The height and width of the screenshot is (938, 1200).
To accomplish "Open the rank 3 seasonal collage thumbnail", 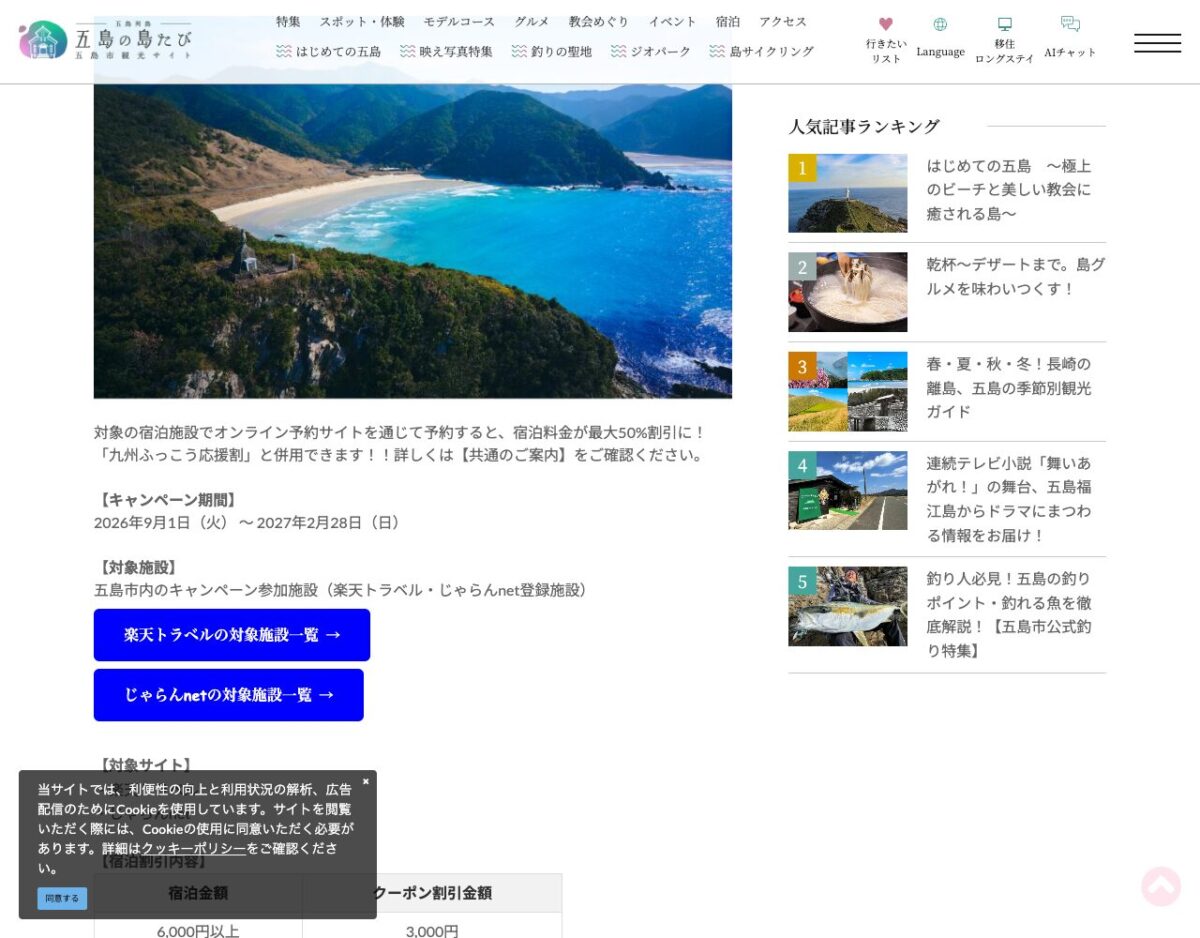I will point(848,391).
